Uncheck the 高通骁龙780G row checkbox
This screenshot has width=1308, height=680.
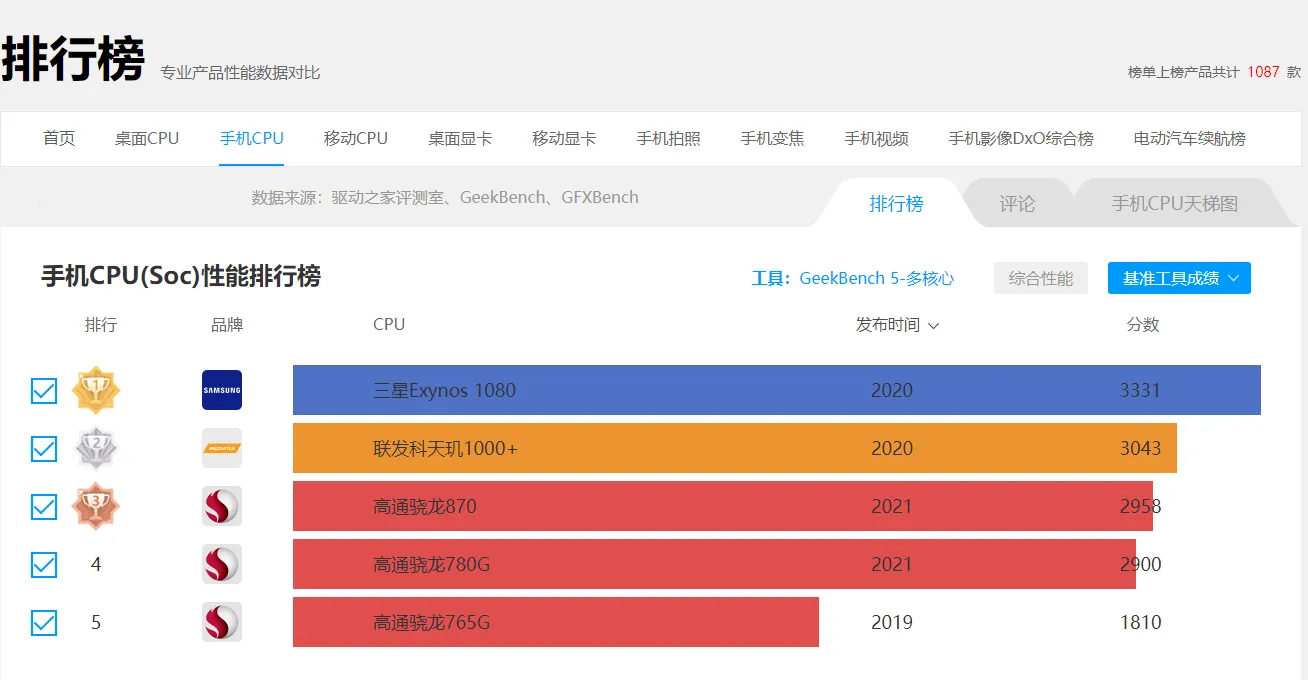pos(44,565)
